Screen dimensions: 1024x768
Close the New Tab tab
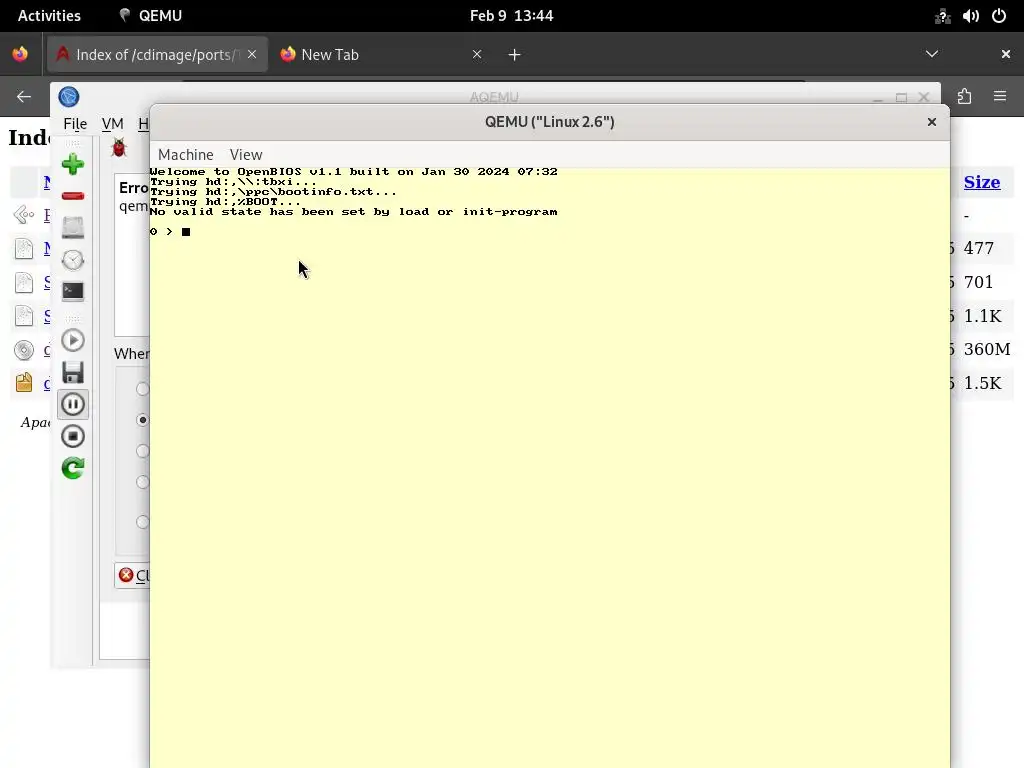point(477,54)
